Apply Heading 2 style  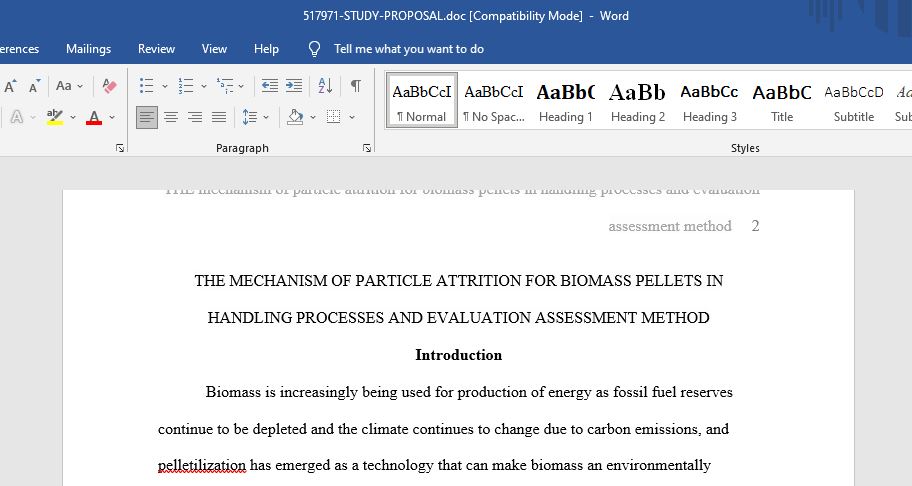pyautogui.click(x=637, y=101)
